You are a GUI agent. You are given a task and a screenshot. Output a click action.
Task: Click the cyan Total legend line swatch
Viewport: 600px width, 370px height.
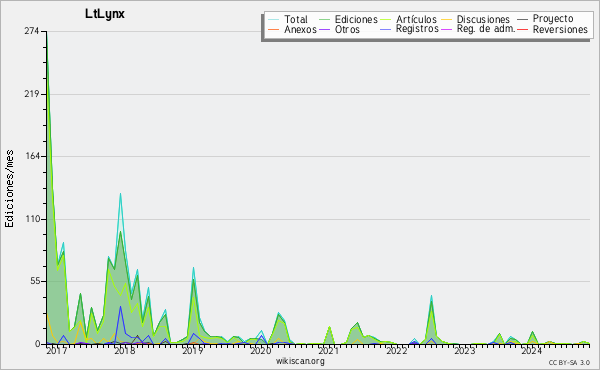pos(273,19)
